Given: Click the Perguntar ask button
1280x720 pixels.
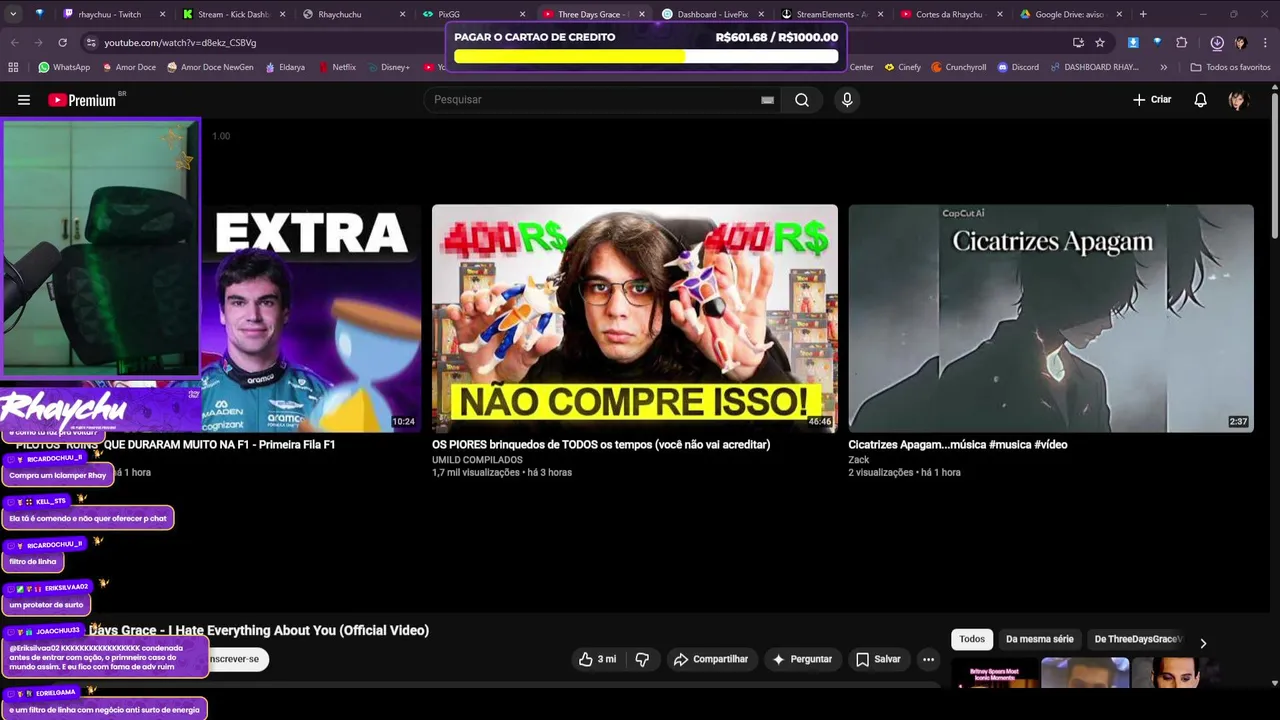Looking at the screenshot, I should pos(802,659).
